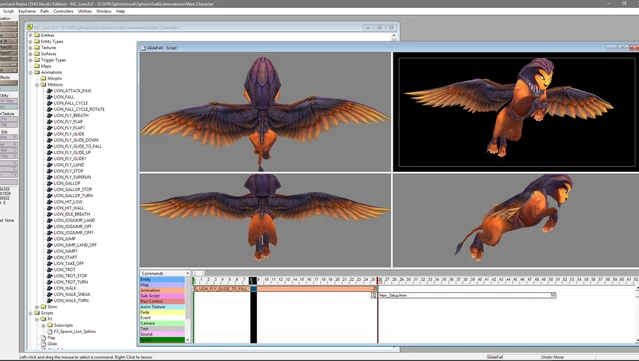639x361 pixels.
Task: Click the LION_WALK_SNEAK motion icon
Action: pyautogui.click(x=50, y=294)
